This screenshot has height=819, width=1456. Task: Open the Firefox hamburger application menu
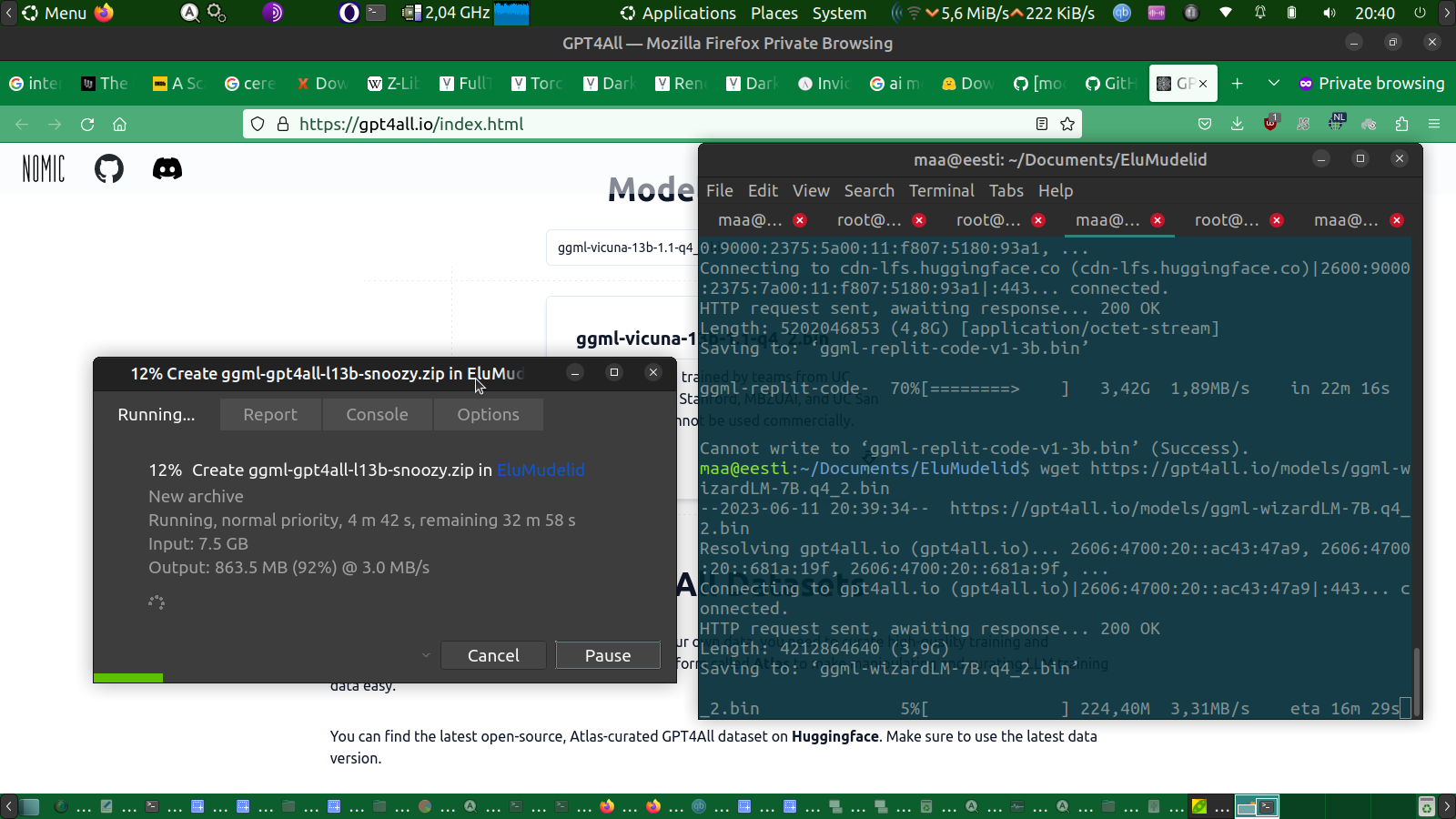click(x=1434, y=124)
